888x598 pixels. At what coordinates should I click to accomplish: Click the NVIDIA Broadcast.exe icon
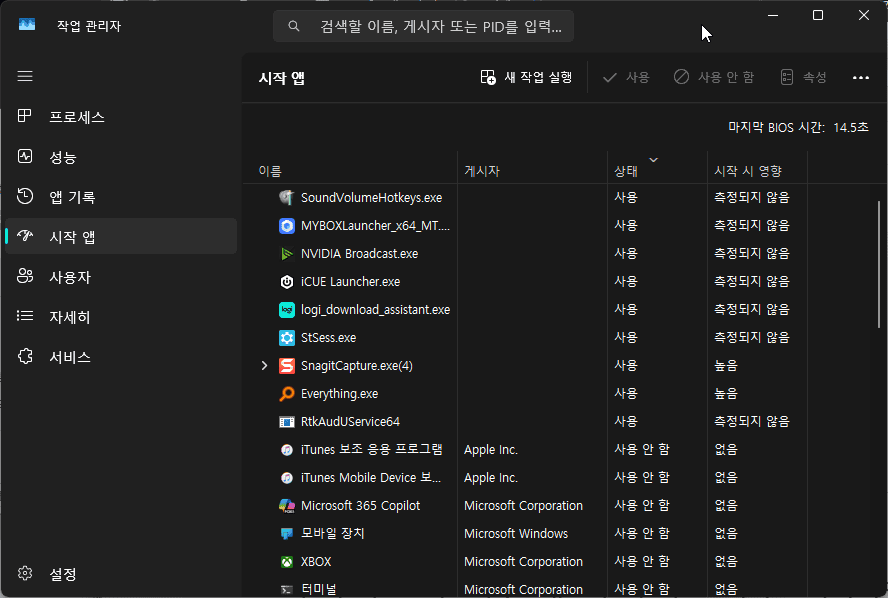click(287, 254)
